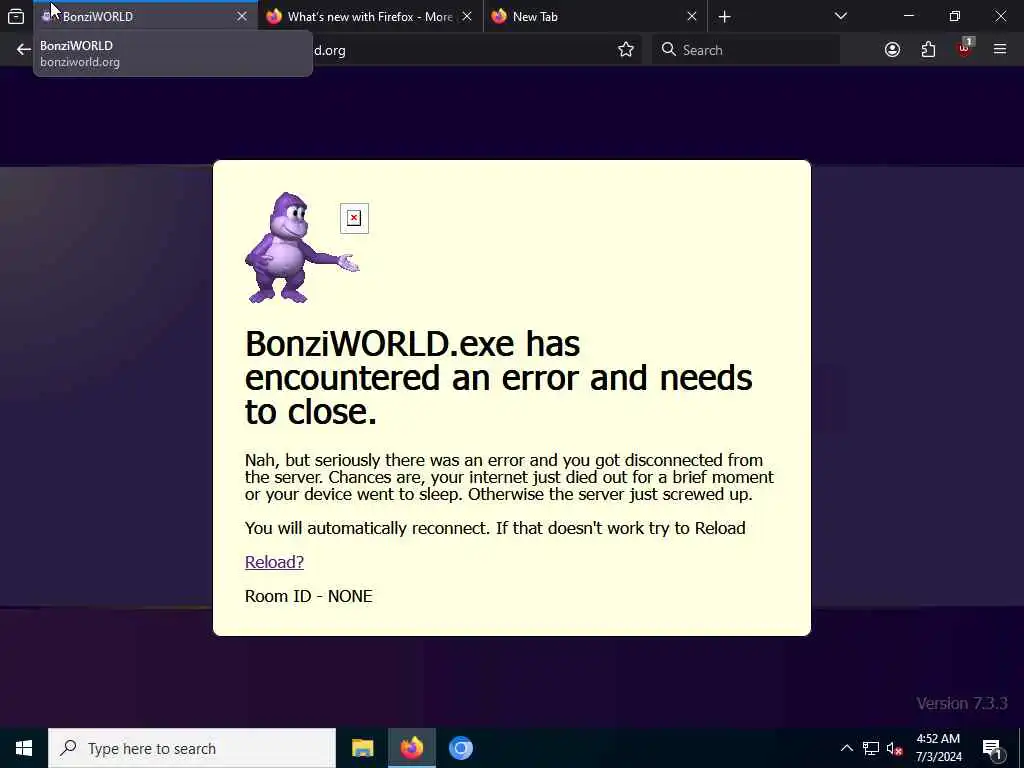
Task: Switch to What's new with Firefox tab
Action: pos(371,16)
